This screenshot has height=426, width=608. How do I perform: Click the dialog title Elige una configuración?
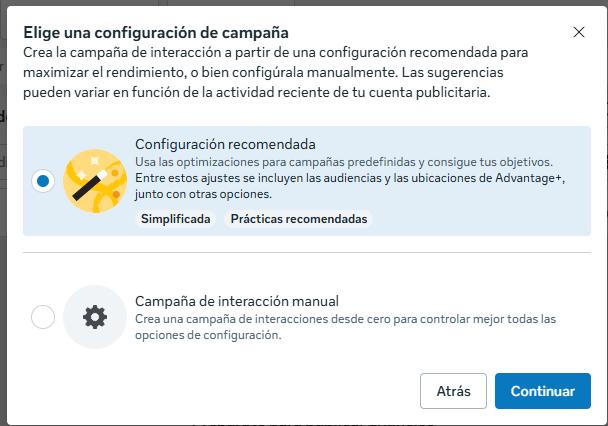155,31
